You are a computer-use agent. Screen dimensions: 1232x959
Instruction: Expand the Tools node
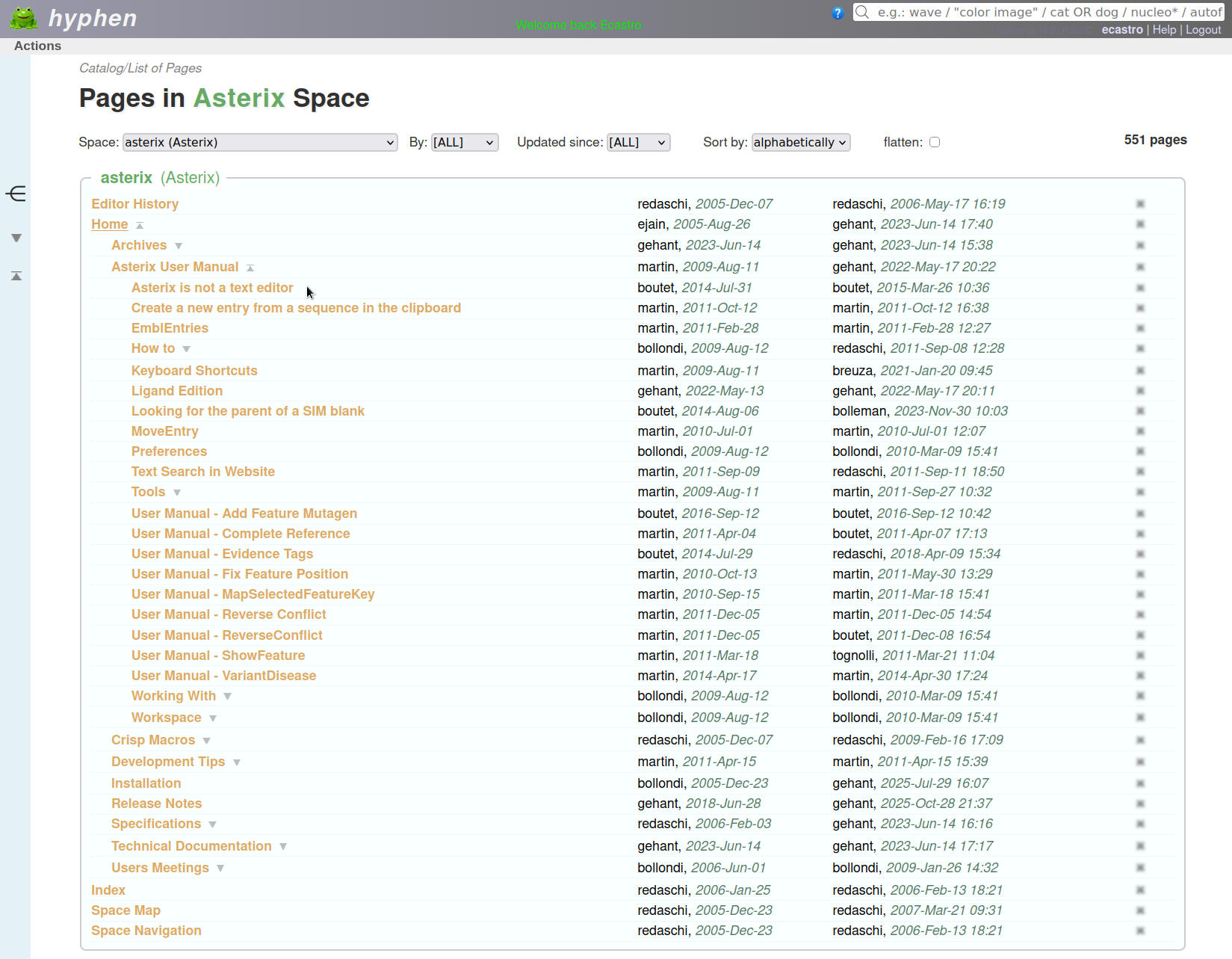point(177,493)
